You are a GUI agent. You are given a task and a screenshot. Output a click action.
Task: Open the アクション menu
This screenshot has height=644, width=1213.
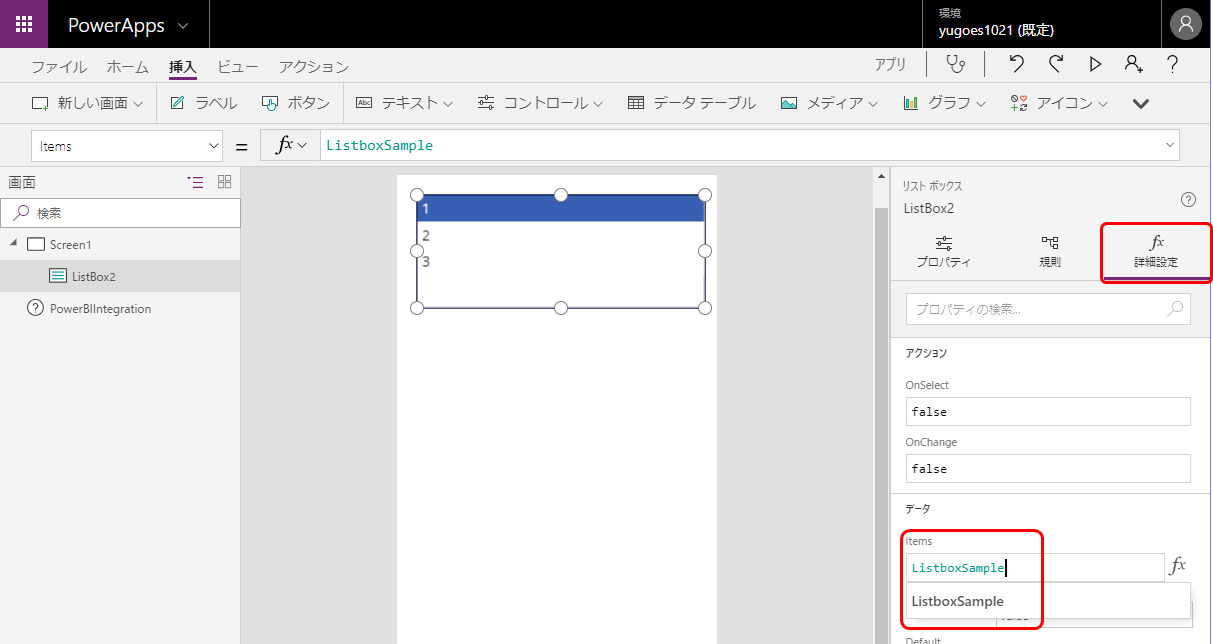[312, 66]
